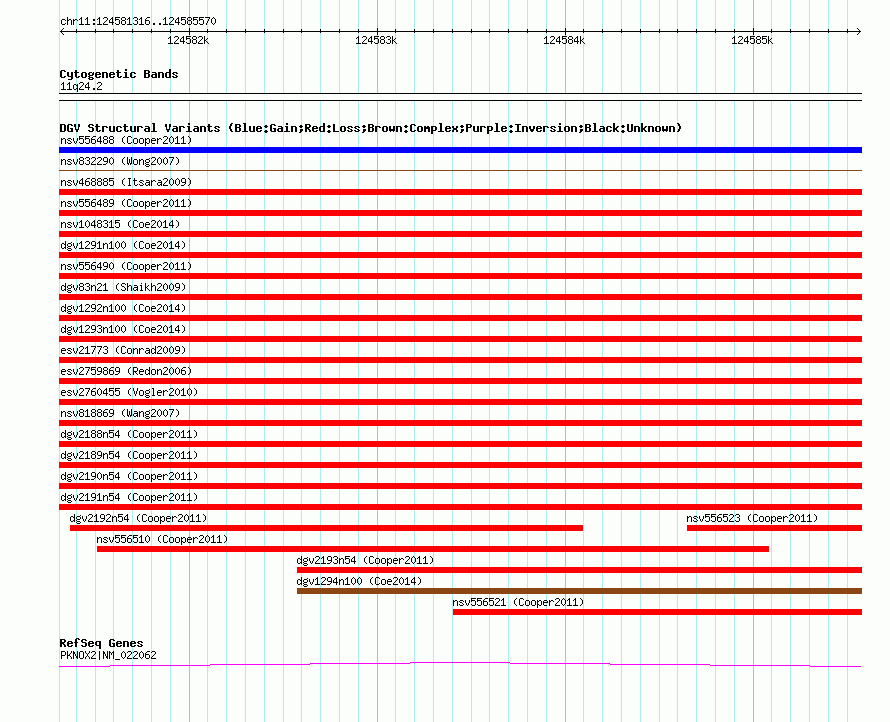Image resolution: width=890 pixels, height=722 pixels.
Task: Open dgv83n21 (Shaikh2009) variant
Action: tap(123, 287)
